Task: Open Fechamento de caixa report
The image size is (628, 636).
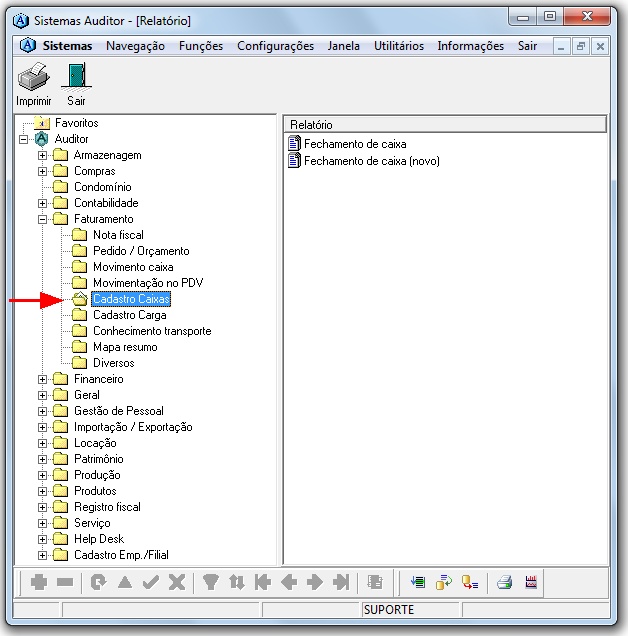Action: point(347,144)
